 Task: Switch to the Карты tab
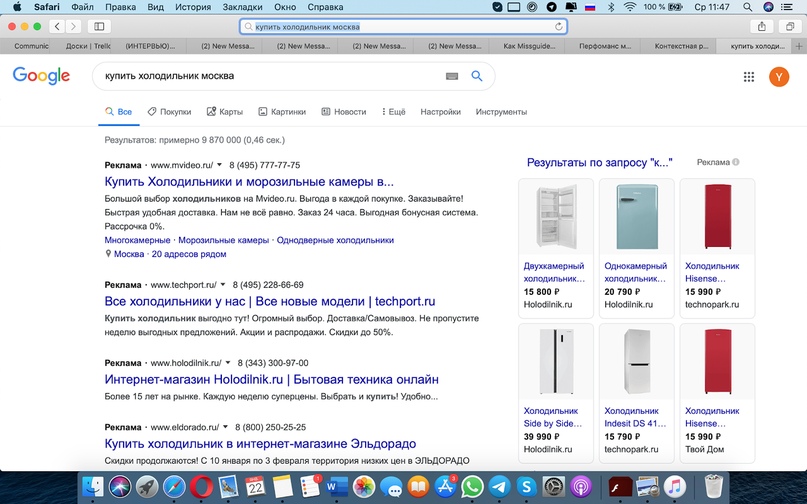point(225,112)
